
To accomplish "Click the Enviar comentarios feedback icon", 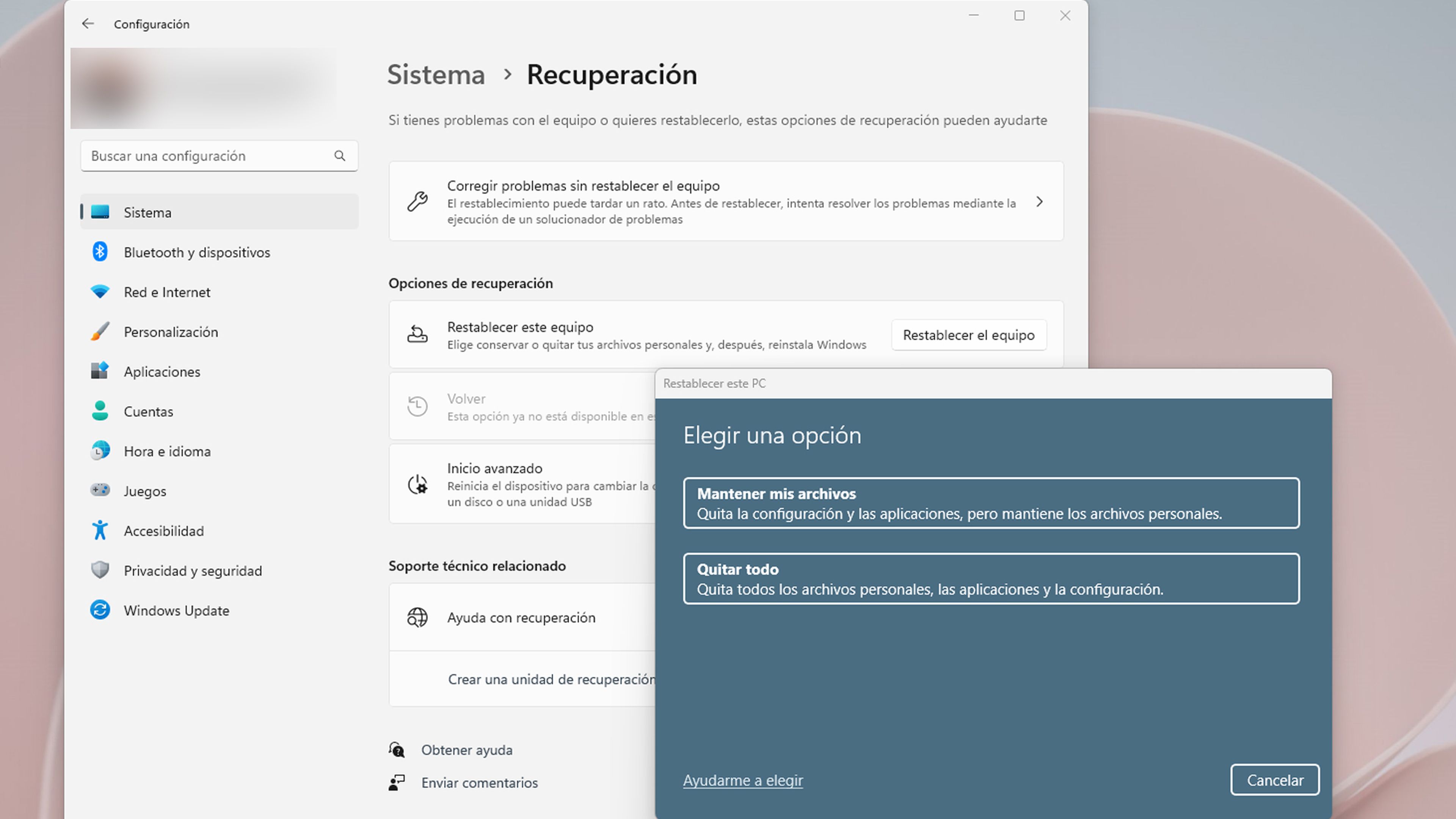I will coord(397,783).
